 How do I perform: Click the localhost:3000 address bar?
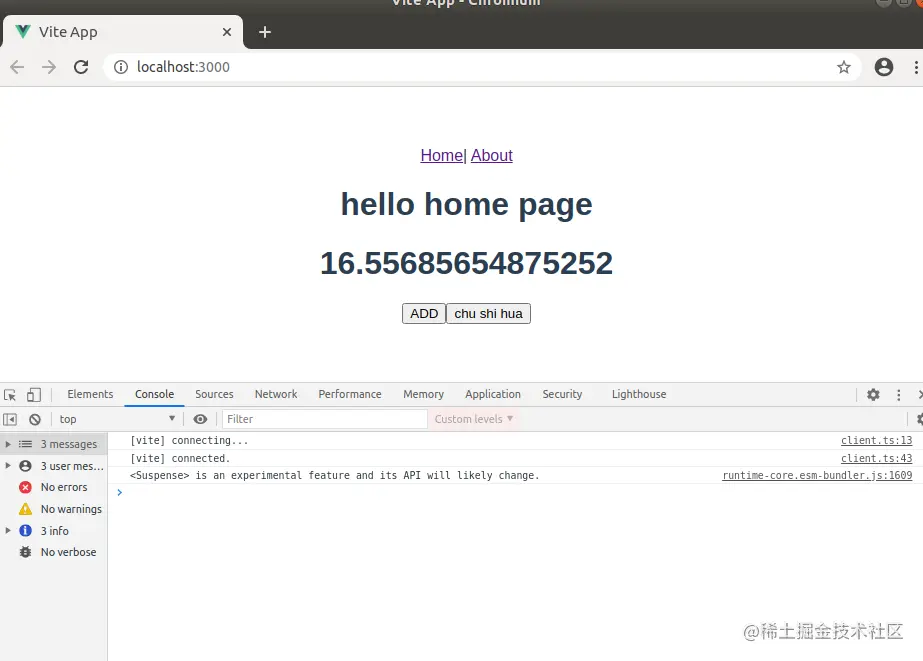482,67
